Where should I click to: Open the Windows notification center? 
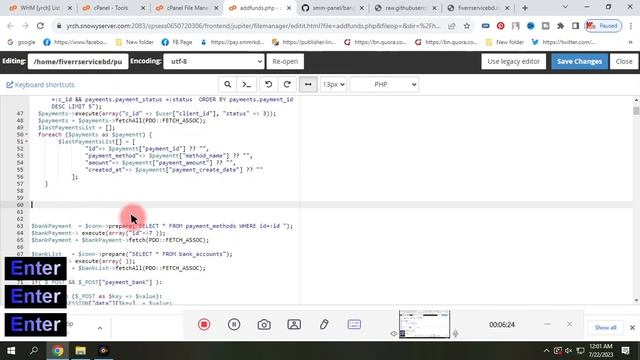pyautogui.click(x=625, y=351)
